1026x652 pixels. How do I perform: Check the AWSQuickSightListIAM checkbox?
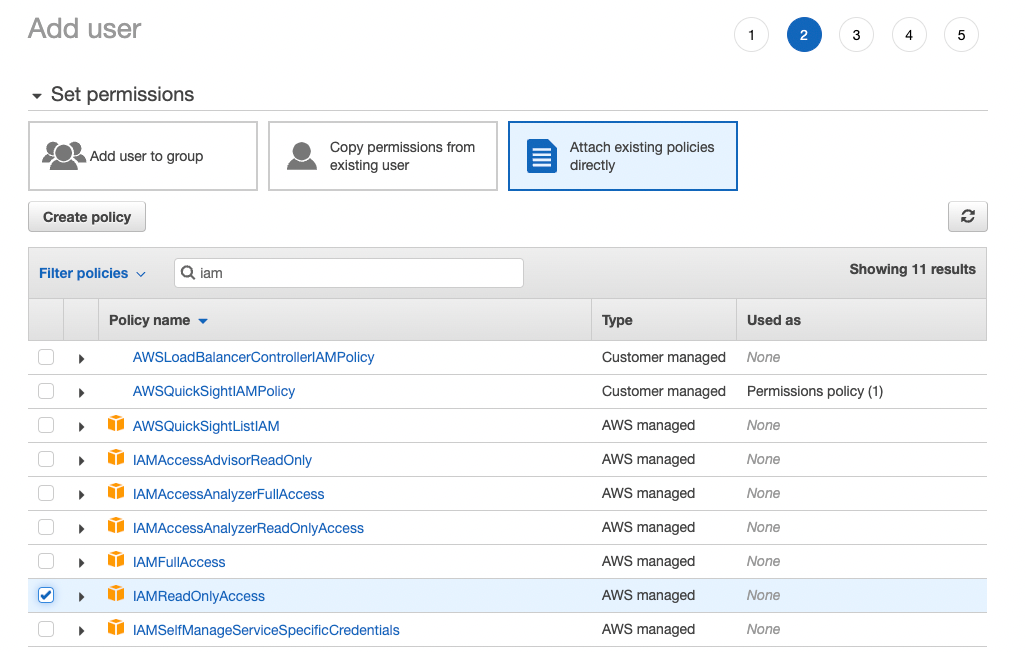[x=46, y=425]
